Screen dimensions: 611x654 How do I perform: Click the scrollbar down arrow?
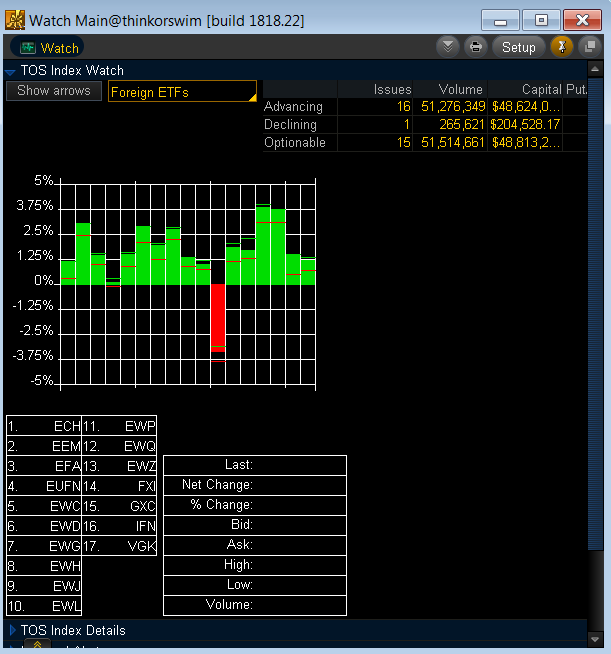[x=595, y=639]
